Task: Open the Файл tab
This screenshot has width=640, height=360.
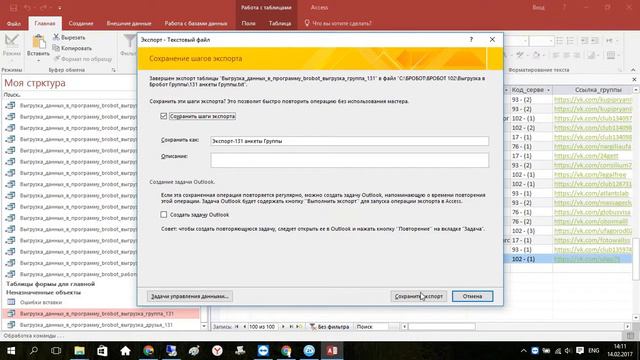Action: pos(13,24)
